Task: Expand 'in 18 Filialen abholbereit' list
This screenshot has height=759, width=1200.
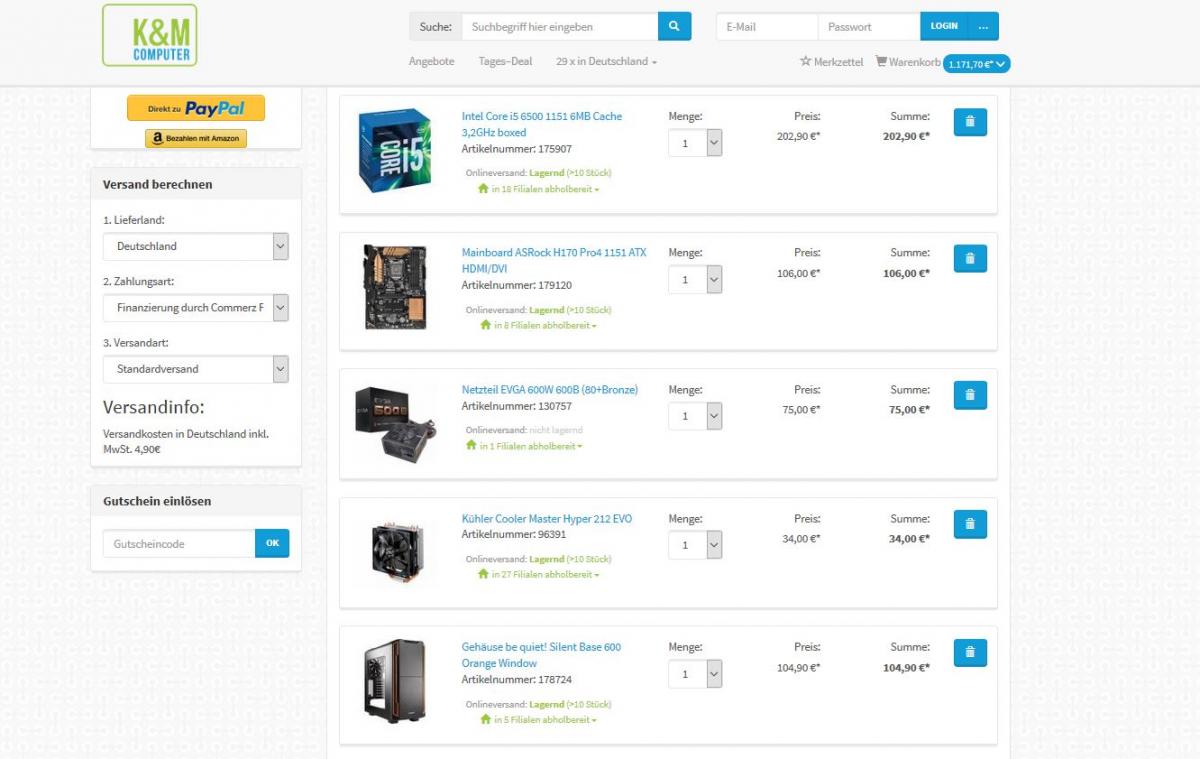Action: (x=539, y=189)
